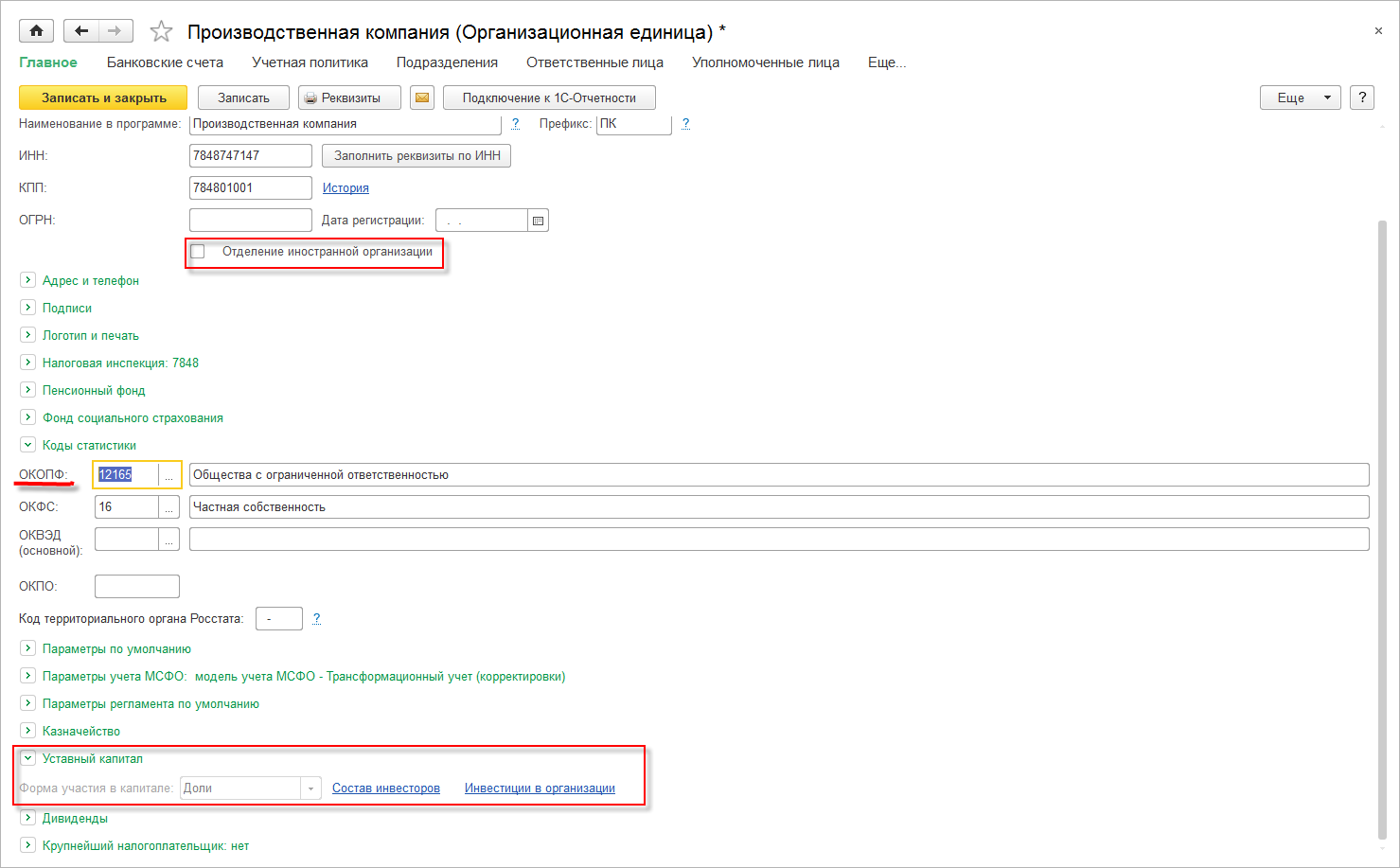Open the История link next to КПП
Screen dimensions: 1400x868
click(x=346, y=188)
